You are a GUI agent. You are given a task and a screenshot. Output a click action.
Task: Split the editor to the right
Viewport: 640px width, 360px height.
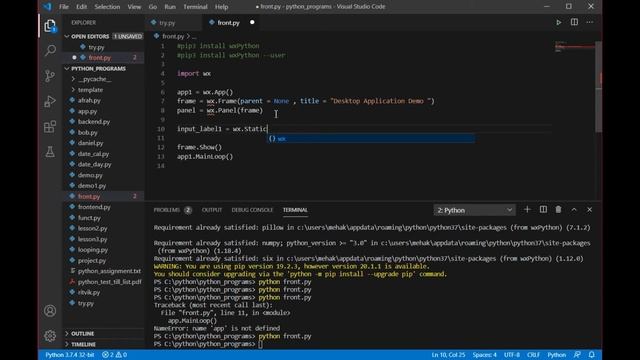574,22
